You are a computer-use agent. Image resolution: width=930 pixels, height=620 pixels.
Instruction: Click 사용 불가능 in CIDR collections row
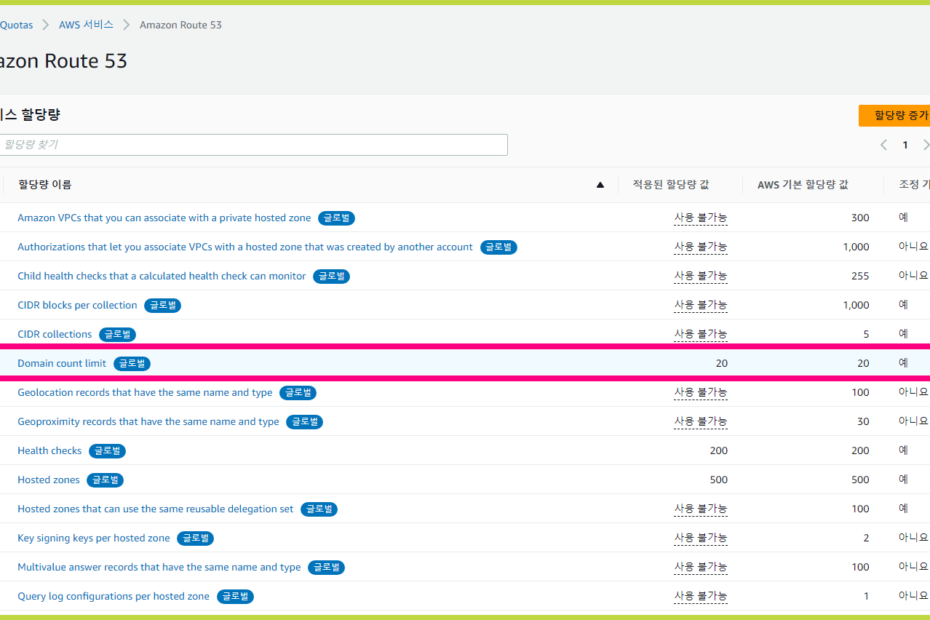[x=700, y=334]
